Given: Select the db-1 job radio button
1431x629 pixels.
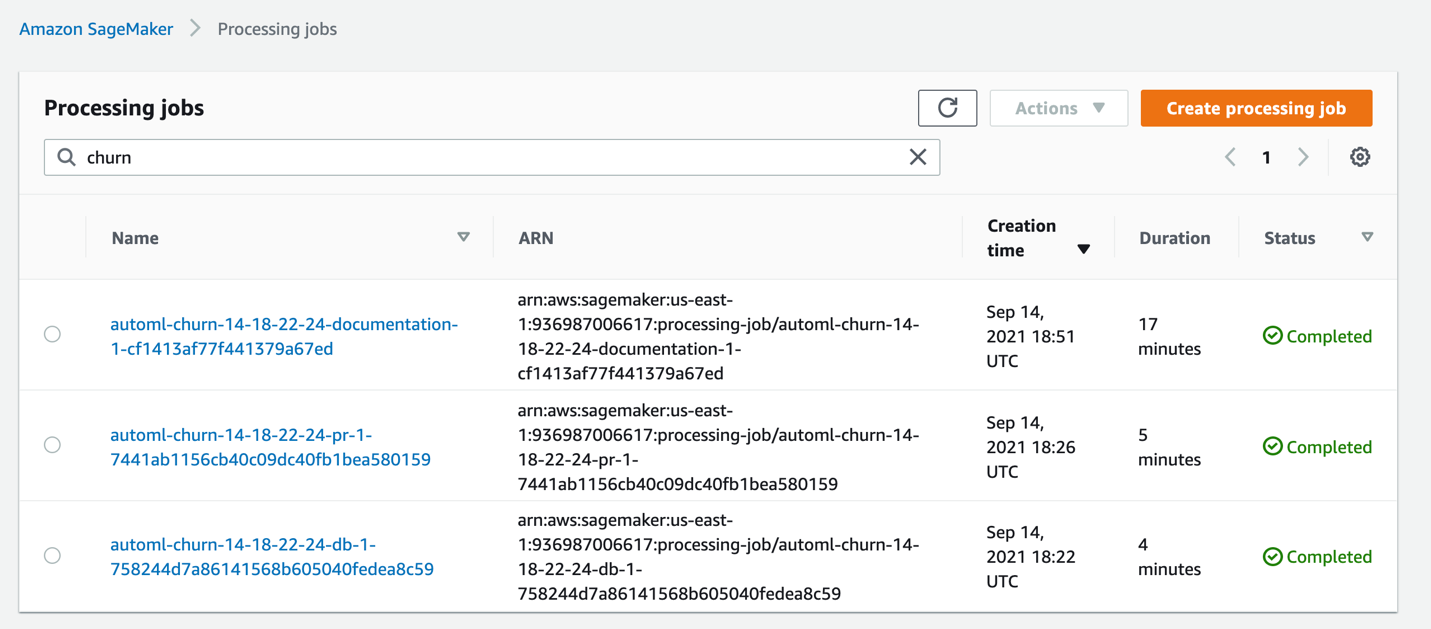Looking at the screenshot, I should 52,555.
